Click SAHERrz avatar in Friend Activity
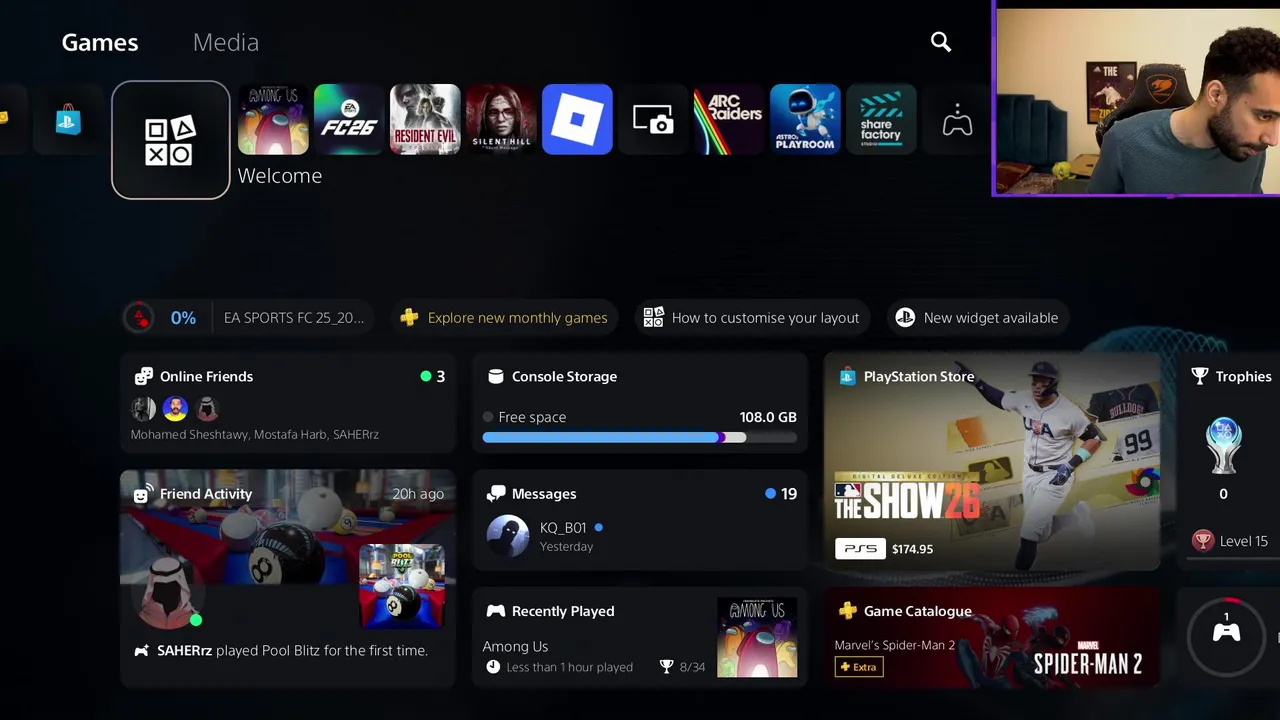This screenshot has height=720, width=1280. click(x=166, y=591)
